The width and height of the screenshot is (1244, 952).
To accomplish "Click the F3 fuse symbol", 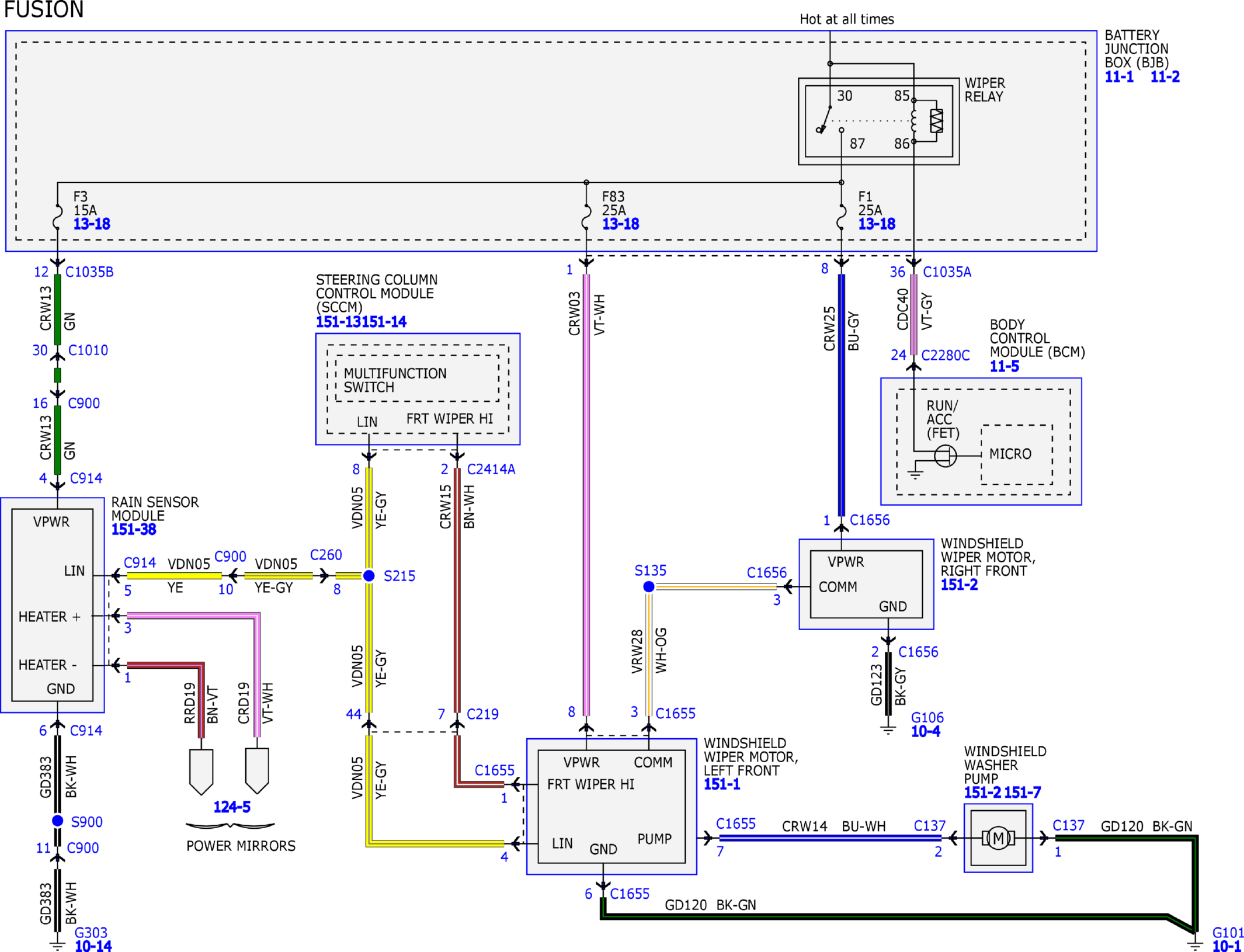I will tap(57, 217).
